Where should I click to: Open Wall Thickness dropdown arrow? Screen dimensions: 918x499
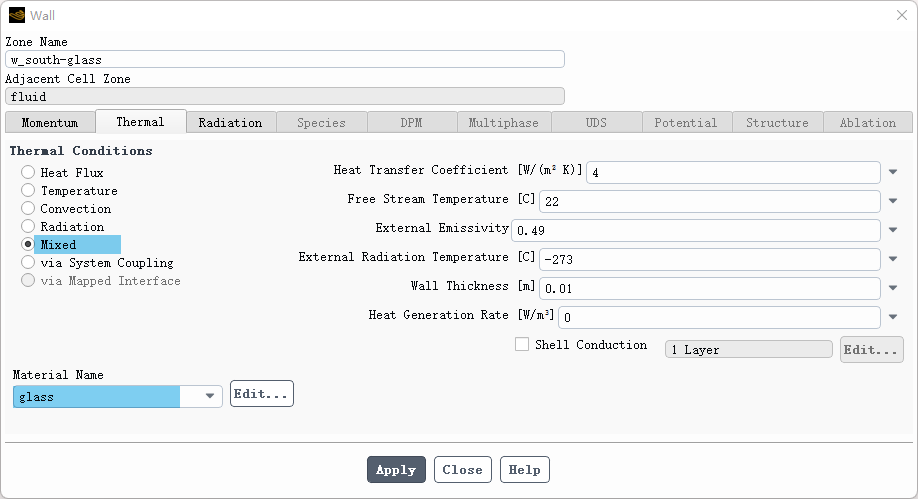pos(893,289)
